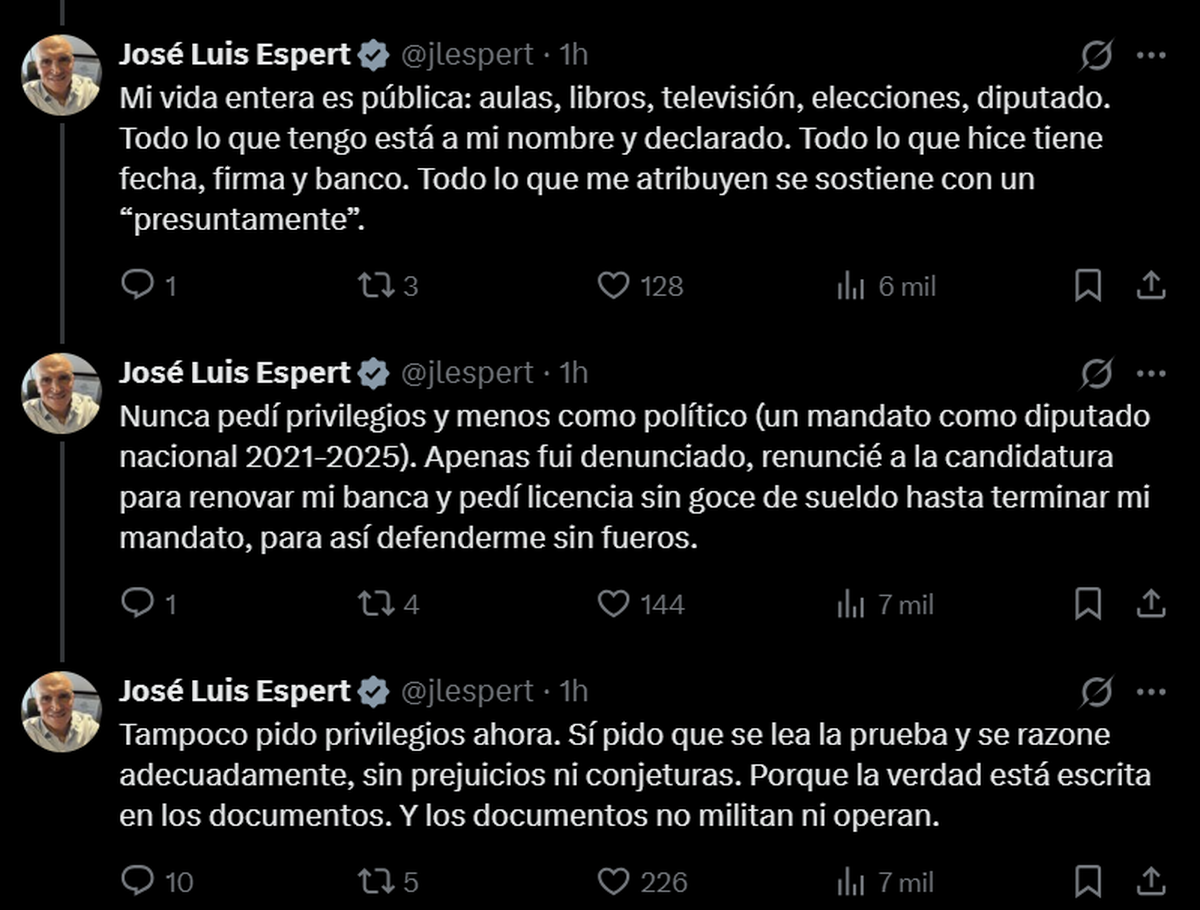The image size is (1200, 910).
Task: Bookmark the "Nunca pedí privilegios" tweet
Action: 1087,603
